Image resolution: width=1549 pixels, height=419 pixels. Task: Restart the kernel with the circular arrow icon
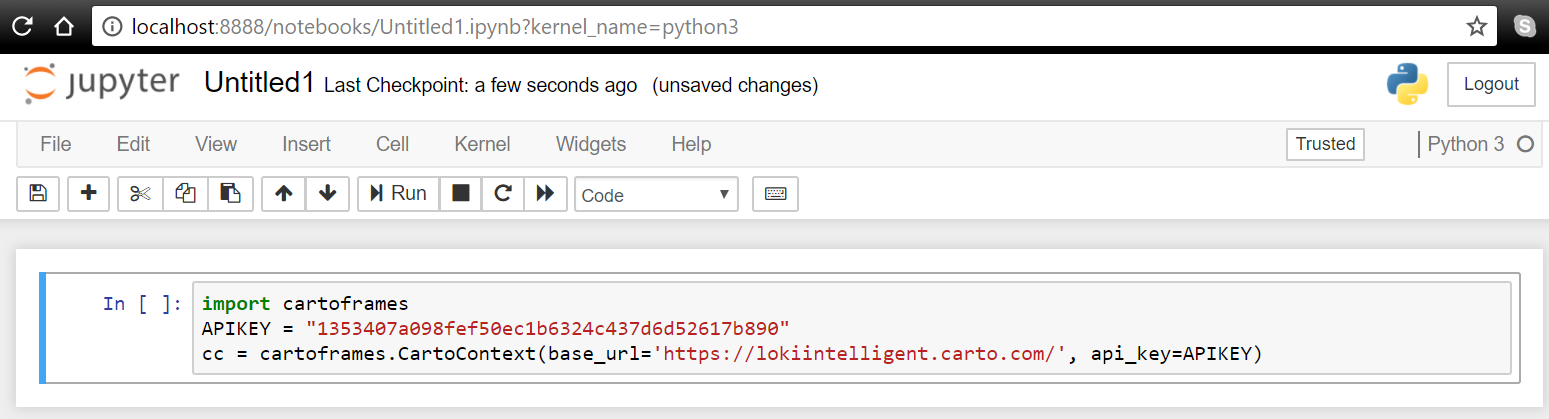point(503,194)
